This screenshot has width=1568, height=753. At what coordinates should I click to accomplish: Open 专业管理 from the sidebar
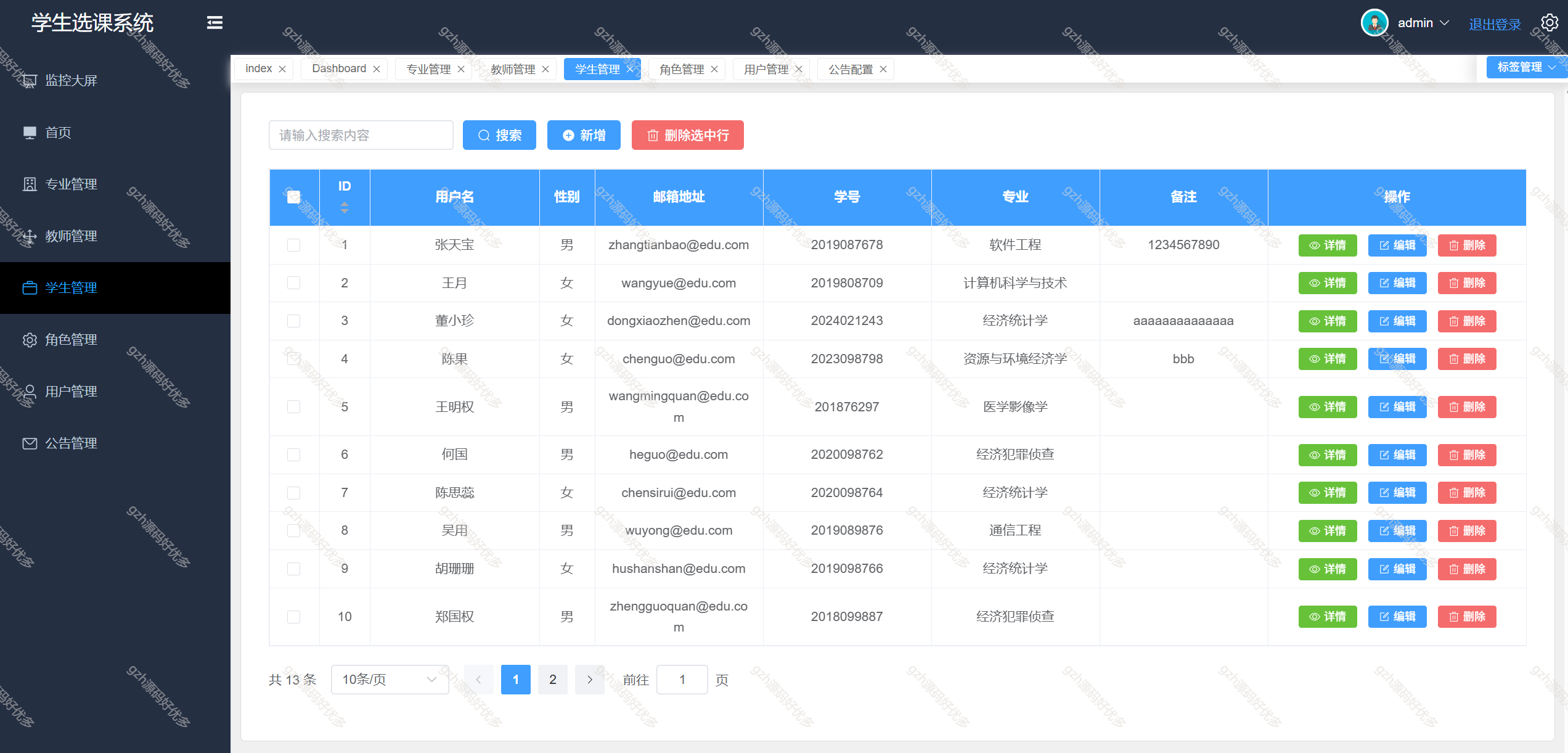[71, 184]
